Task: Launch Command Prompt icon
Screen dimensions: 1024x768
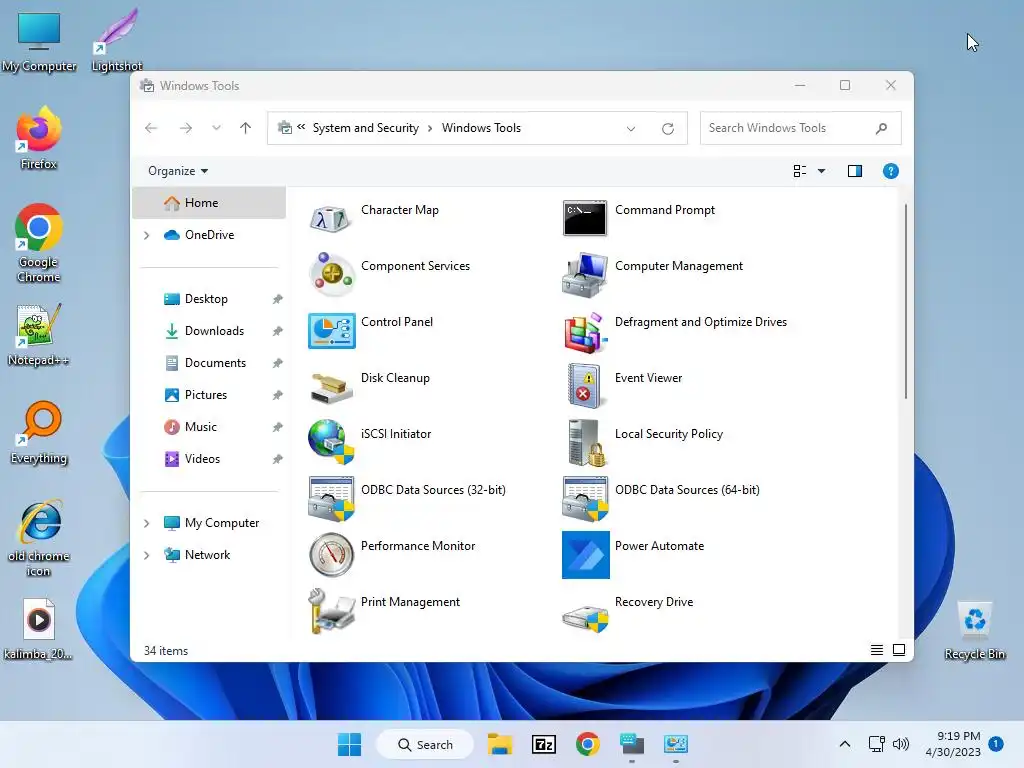Action: (x=584, y=218)
